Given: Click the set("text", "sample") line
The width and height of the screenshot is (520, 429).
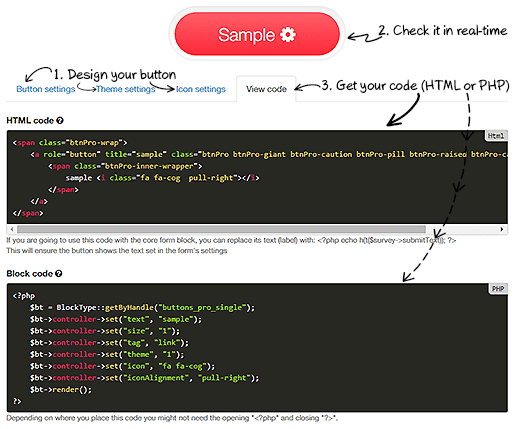Looking at the screenshot, I should pyautogui.click(x=116, y=319).
